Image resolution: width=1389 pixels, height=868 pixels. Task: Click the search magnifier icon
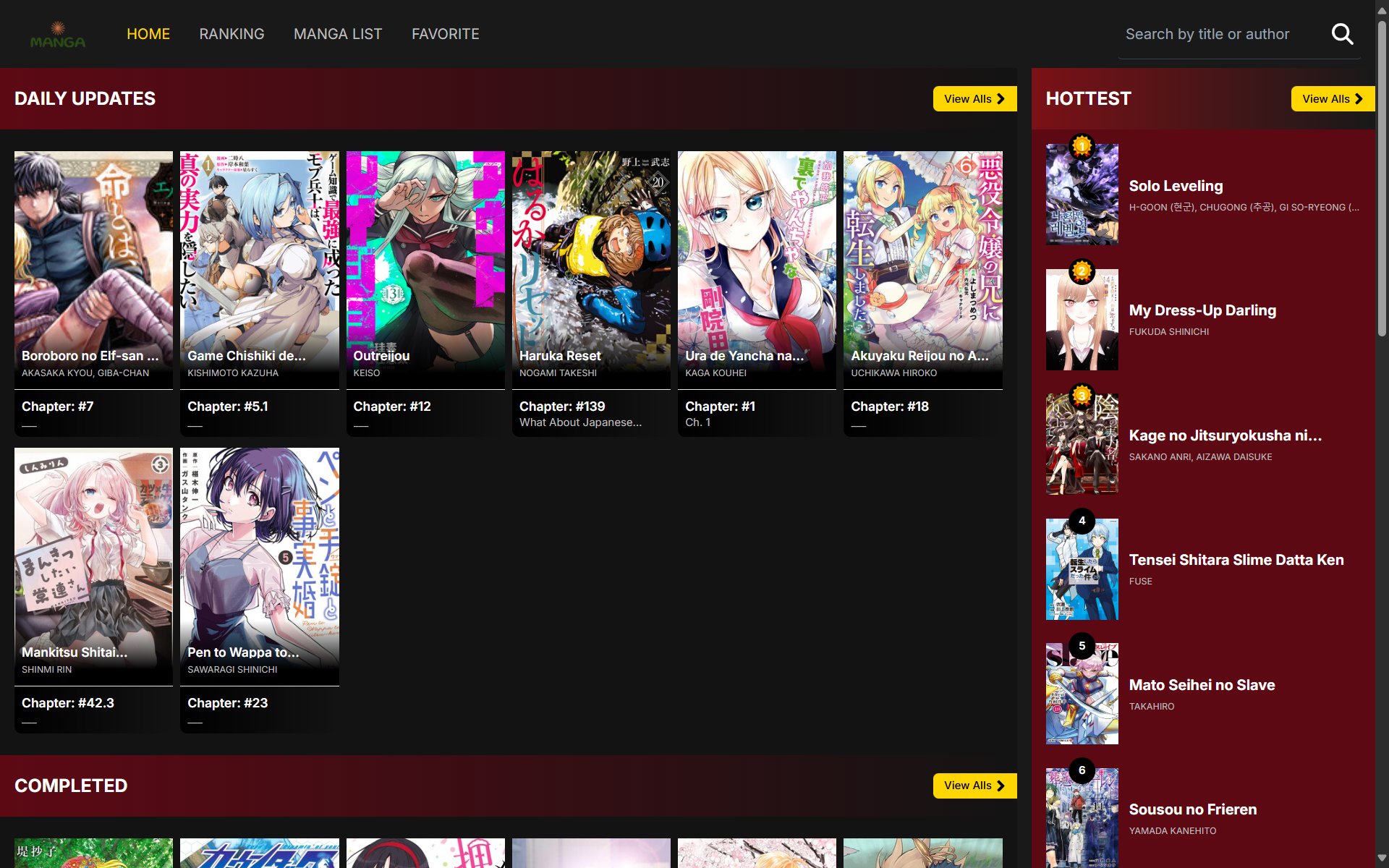(1342, 34)
